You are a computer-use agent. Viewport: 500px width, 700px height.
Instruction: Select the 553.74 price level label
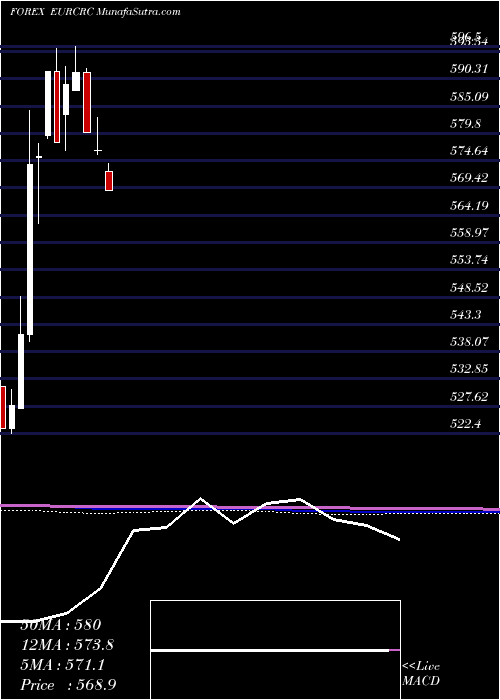coord(468,260)
